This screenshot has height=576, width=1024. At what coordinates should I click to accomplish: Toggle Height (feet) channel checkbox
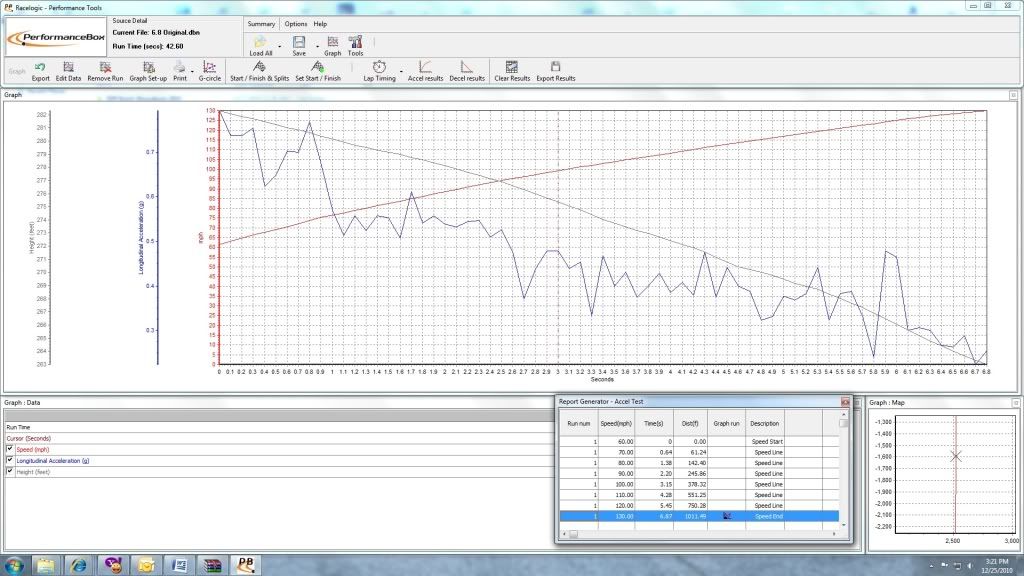(10, 471)
